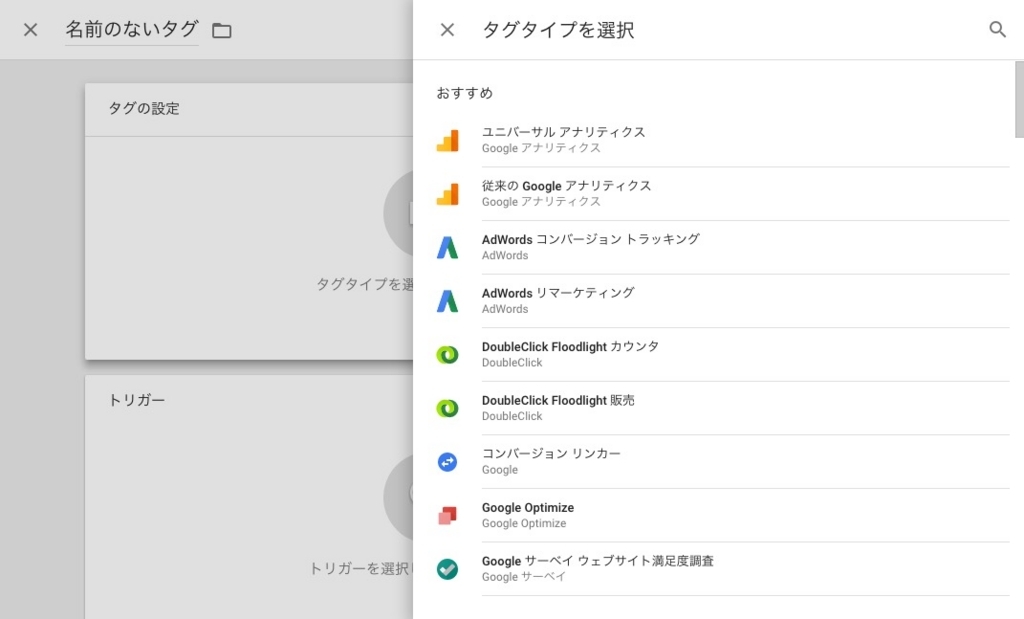Click the タグの設定 card heading
This screenshot has width=1024, height=619.
point(144,108)
